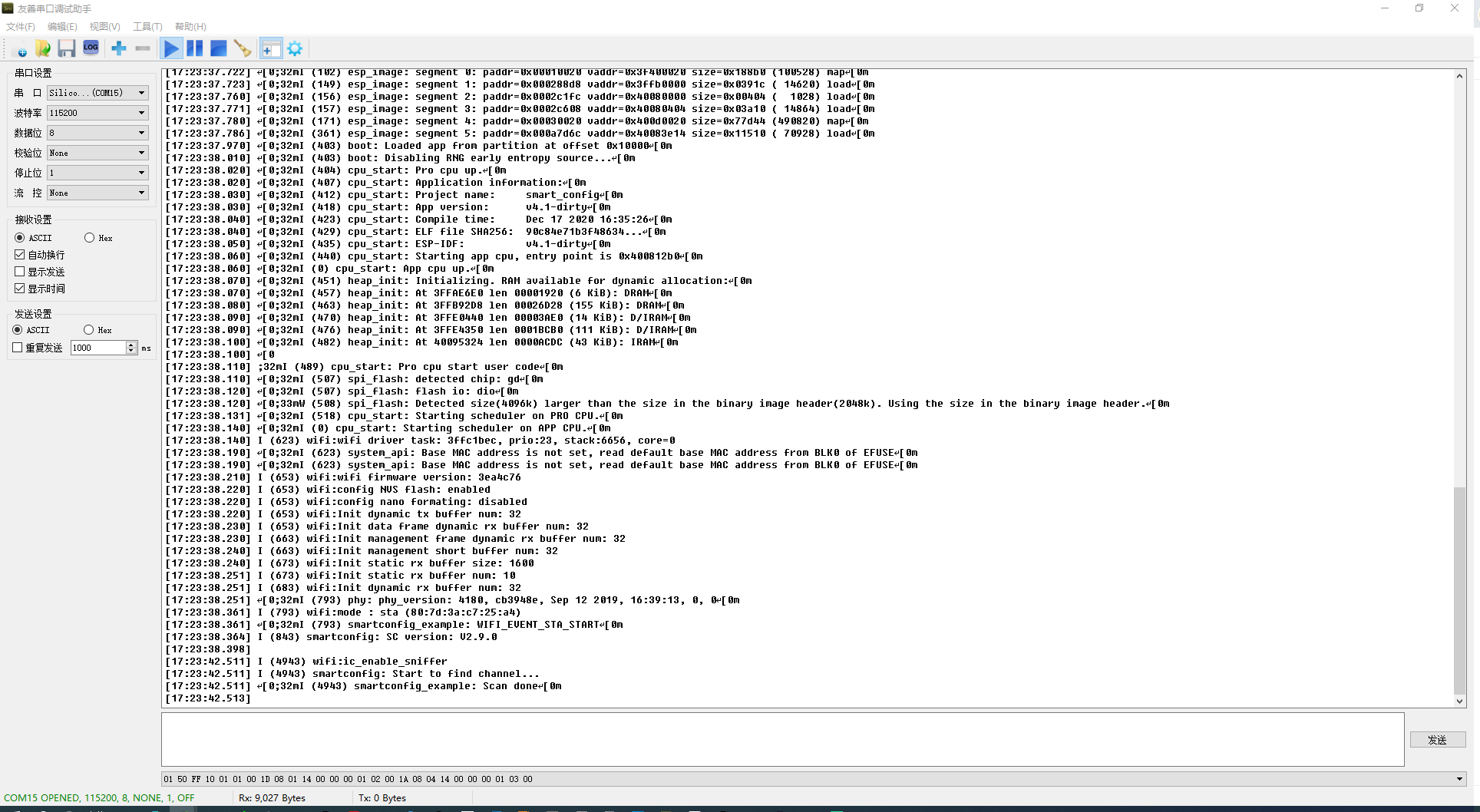Toggle the 自动换行 checkbox
1480x812 pixels.
coord(20,255)
